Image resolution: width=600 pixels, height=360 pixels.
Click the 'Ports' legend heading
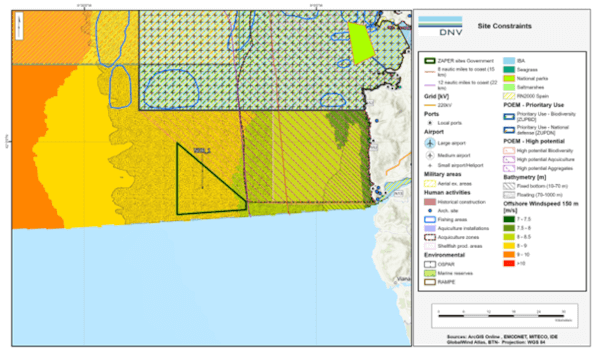[431, 114]
